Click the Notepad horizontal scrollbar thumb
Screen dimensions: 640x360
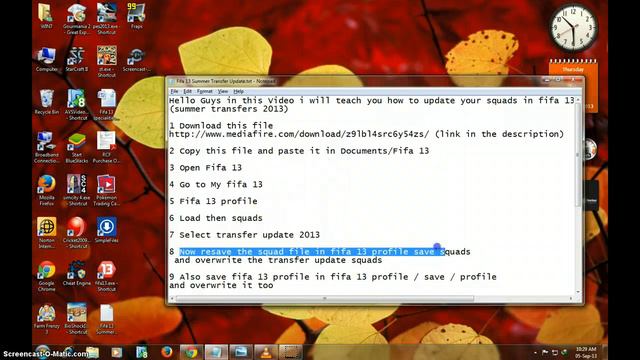pyautogui.click(x=325, y=298)
